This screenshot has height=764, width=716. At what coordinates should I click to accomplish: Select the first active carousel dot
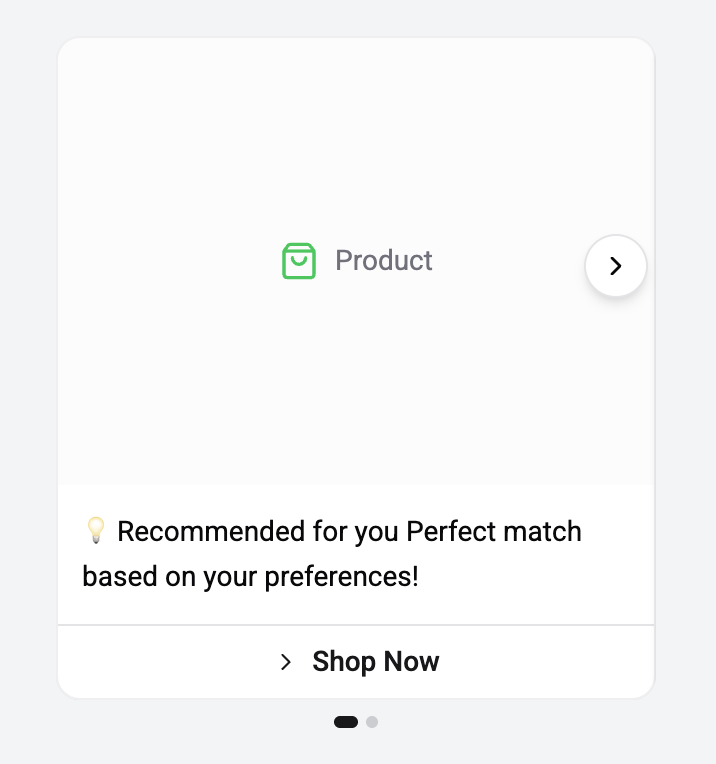tap(346, 722)
